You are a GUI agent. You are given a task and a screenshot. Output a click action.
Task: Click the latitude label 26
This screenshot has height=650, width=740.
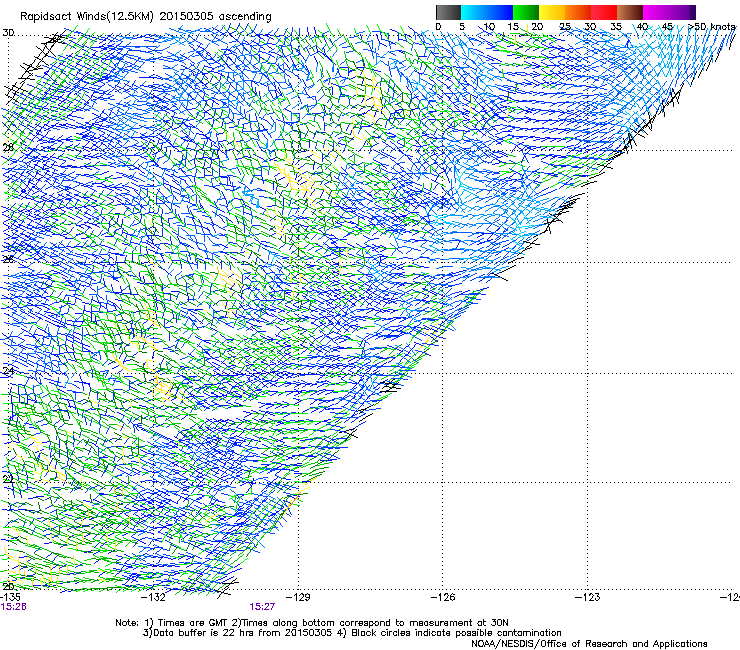pos(8,260)
